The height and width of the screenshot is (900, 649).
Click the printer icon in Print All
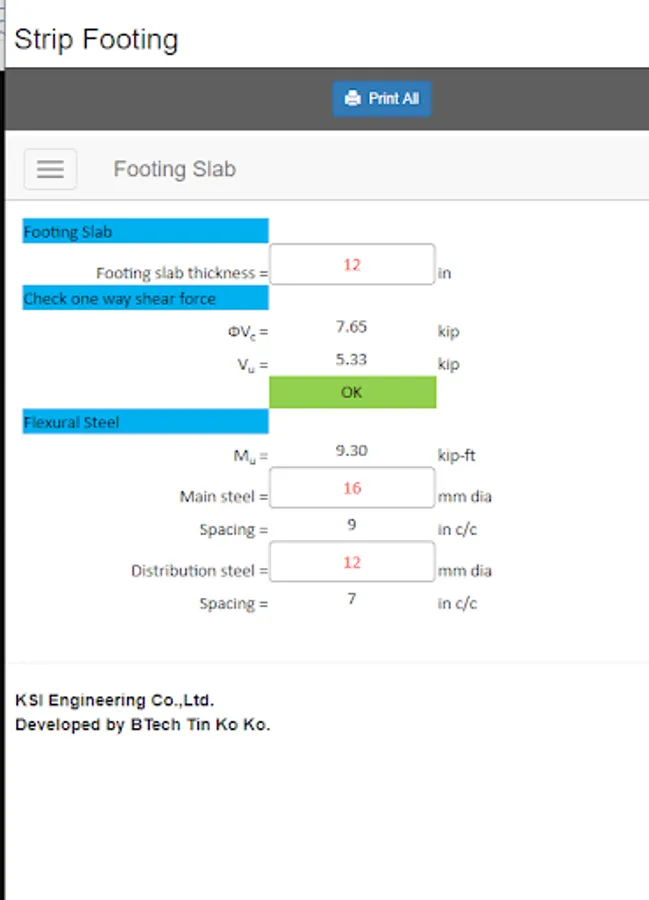(x=352, y=99)
